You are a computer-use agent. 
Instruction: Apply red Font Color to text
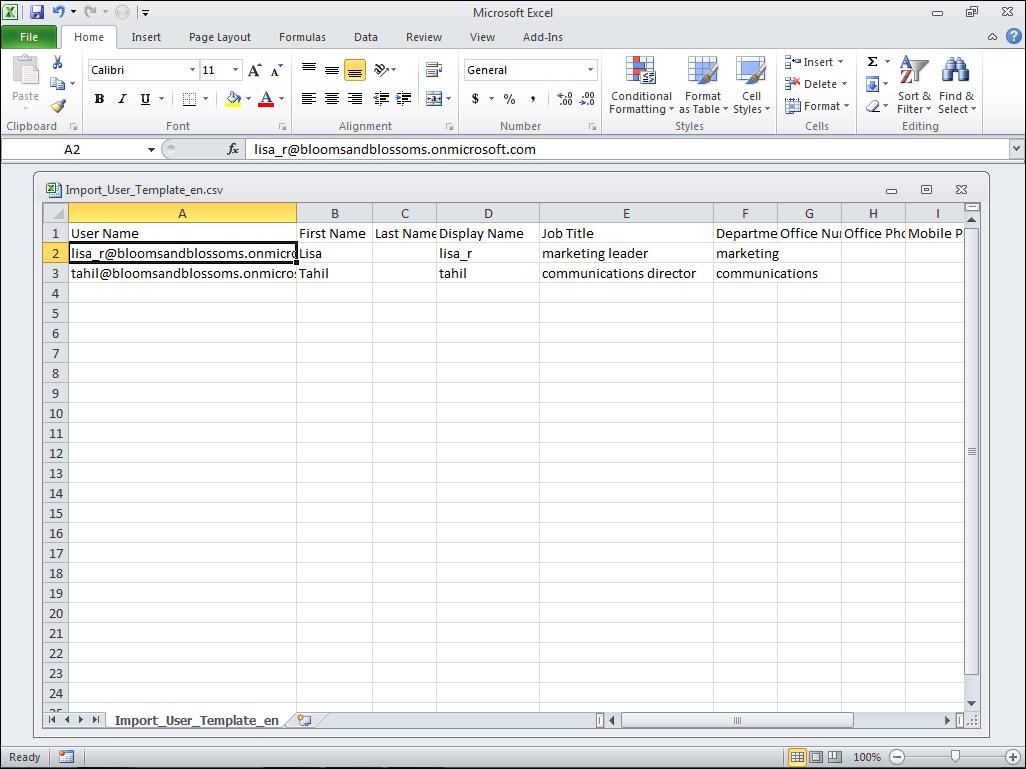coord(266,99)
